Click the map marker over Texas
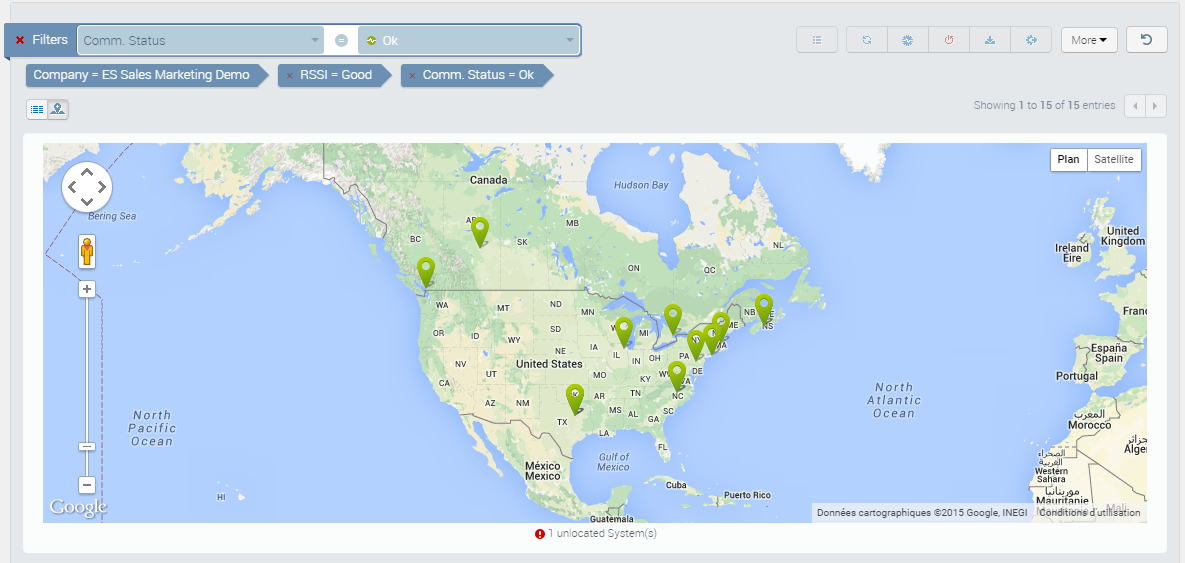Image resolution: width=1185 pixels, height=563 pixels. pyautogui.click(x=576, y=399)
